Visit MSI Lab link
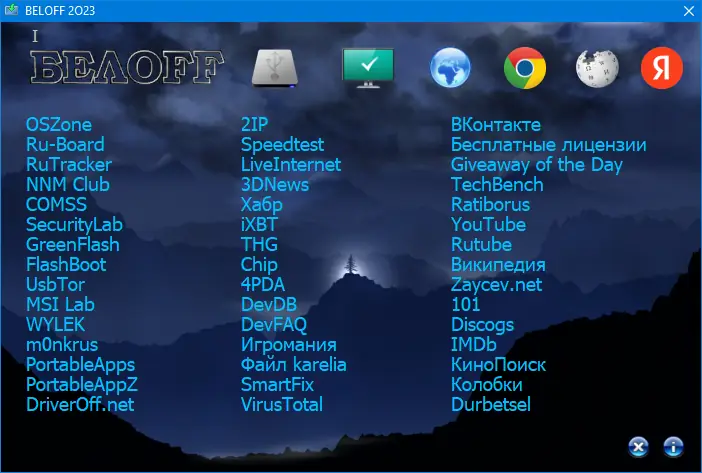 click(x=60, y=305)
